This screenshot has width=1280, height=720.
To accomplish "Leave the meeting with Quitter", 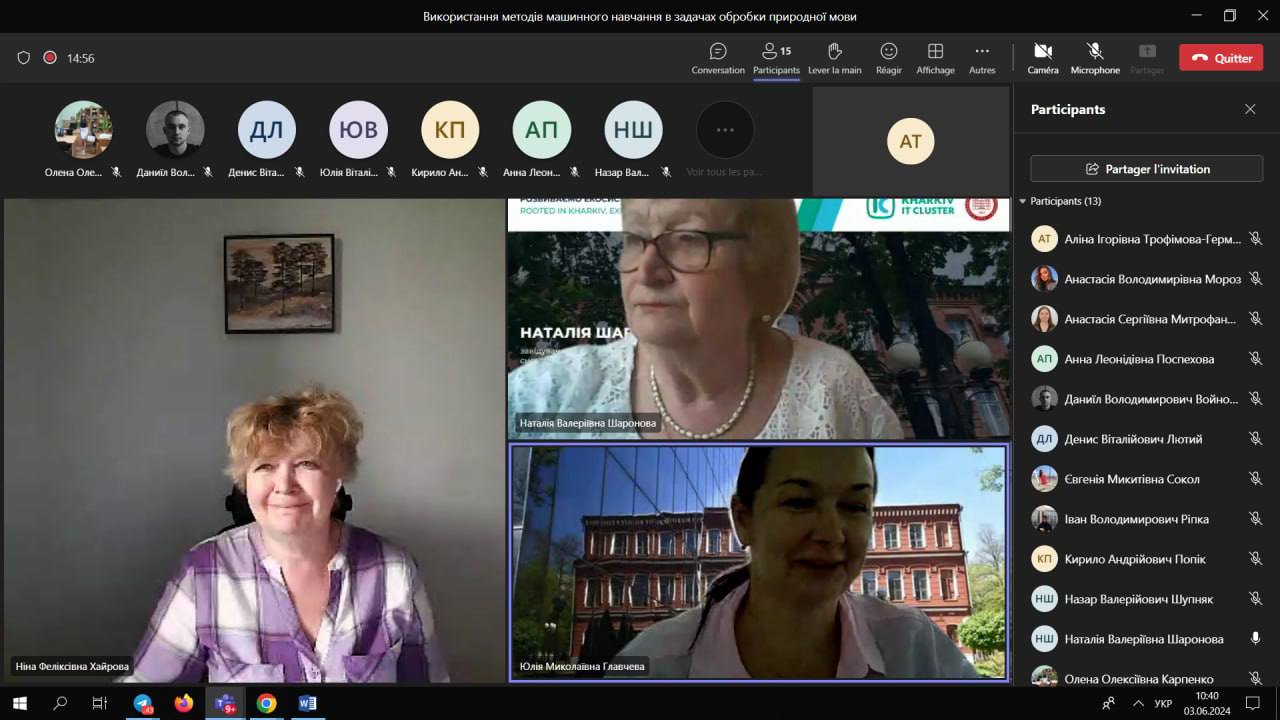I will pos(1220,58).
